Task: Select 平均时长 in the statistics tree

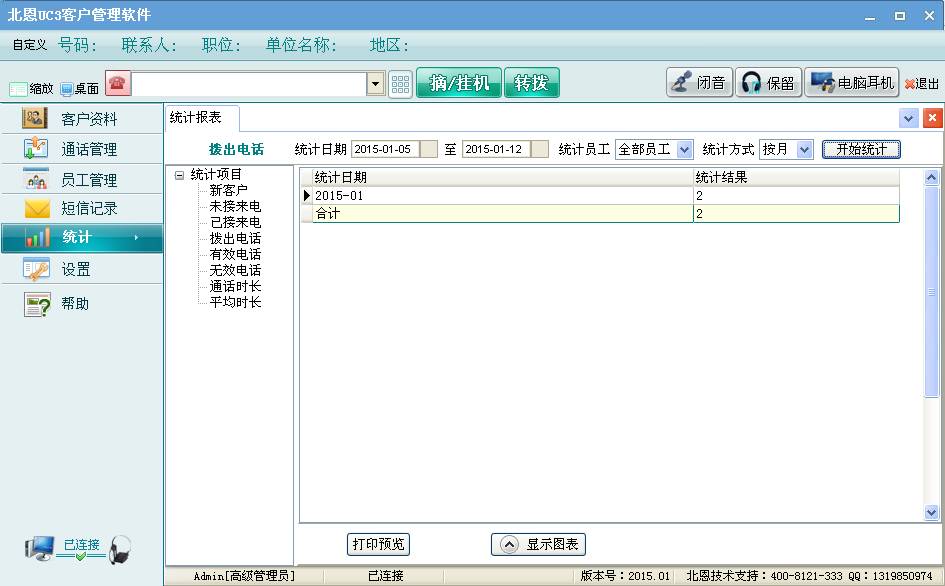Action: (235, 302)
